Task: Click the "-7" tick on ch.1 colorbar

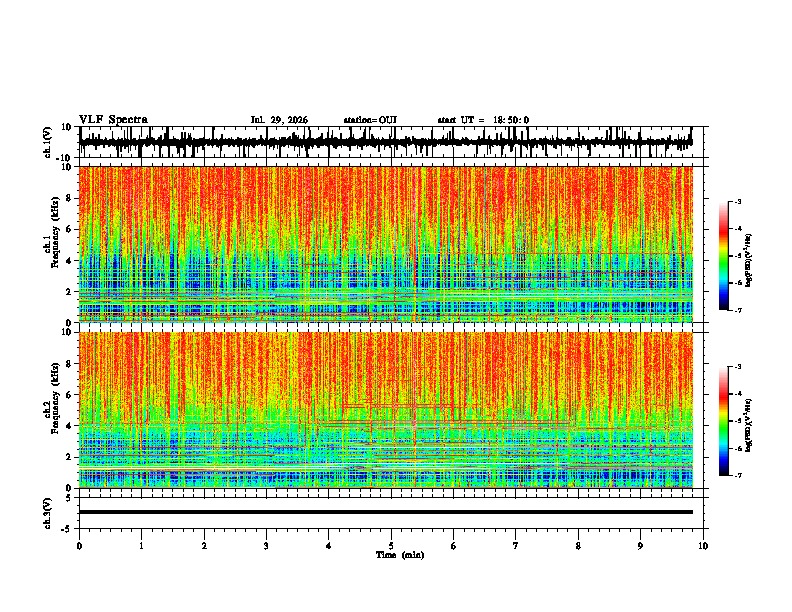Action: tap(738, 310)
